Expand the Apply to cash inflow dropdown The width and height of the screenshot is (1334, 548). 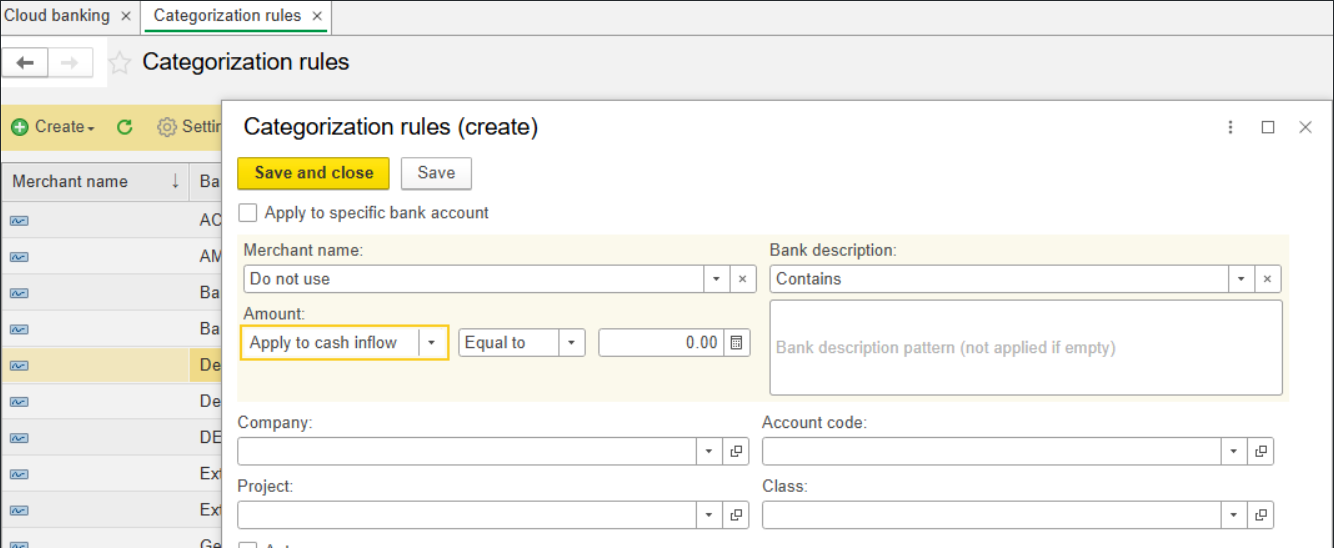pyautogui.click(x=432, y=343)
